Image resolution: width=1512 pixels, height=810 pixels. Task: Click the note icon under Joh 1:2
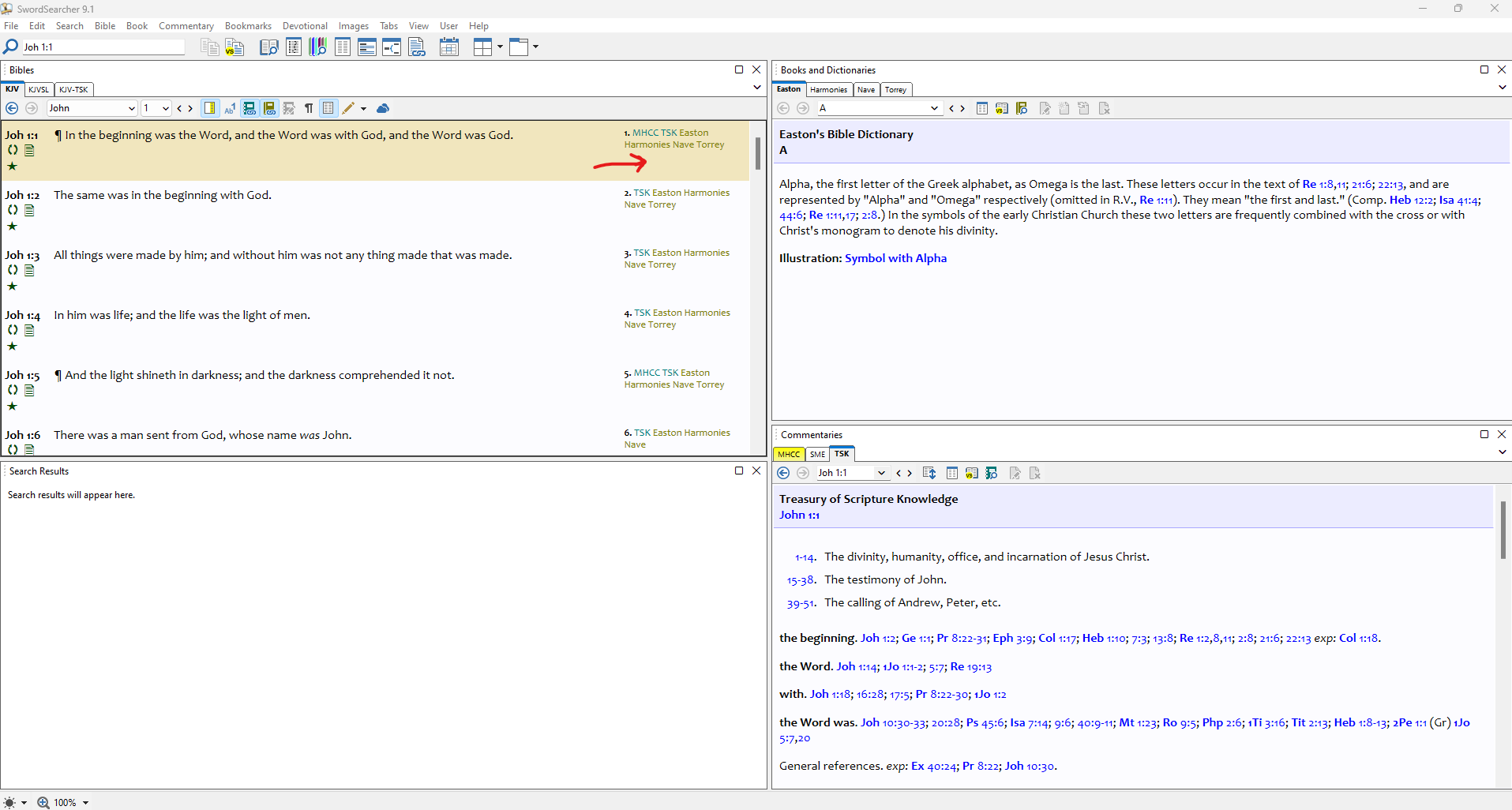click(29, 210)
